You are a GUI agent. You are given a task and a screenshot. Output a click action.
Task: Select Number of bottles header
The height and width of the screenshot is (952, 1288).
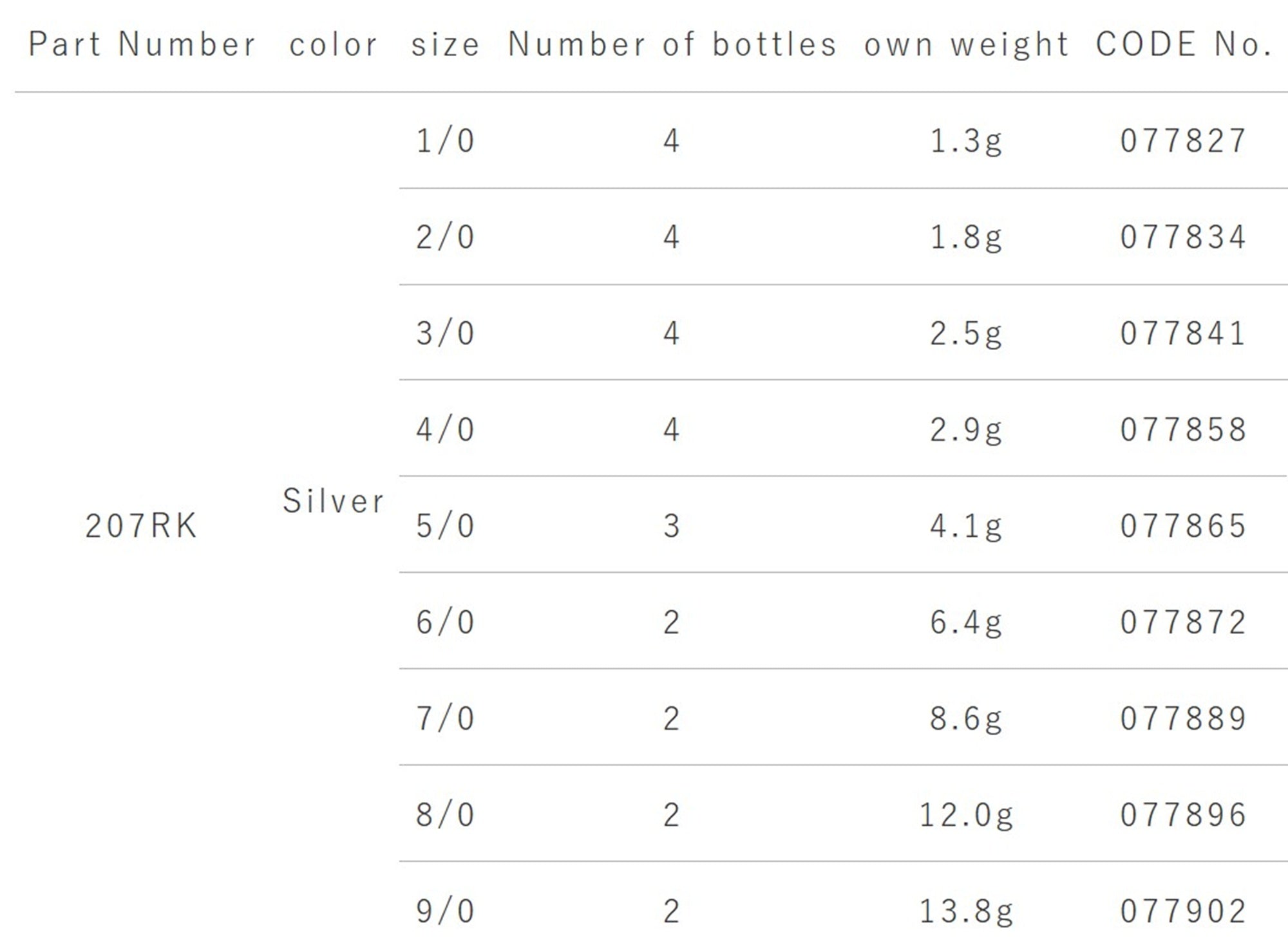(x=672, y=44)
